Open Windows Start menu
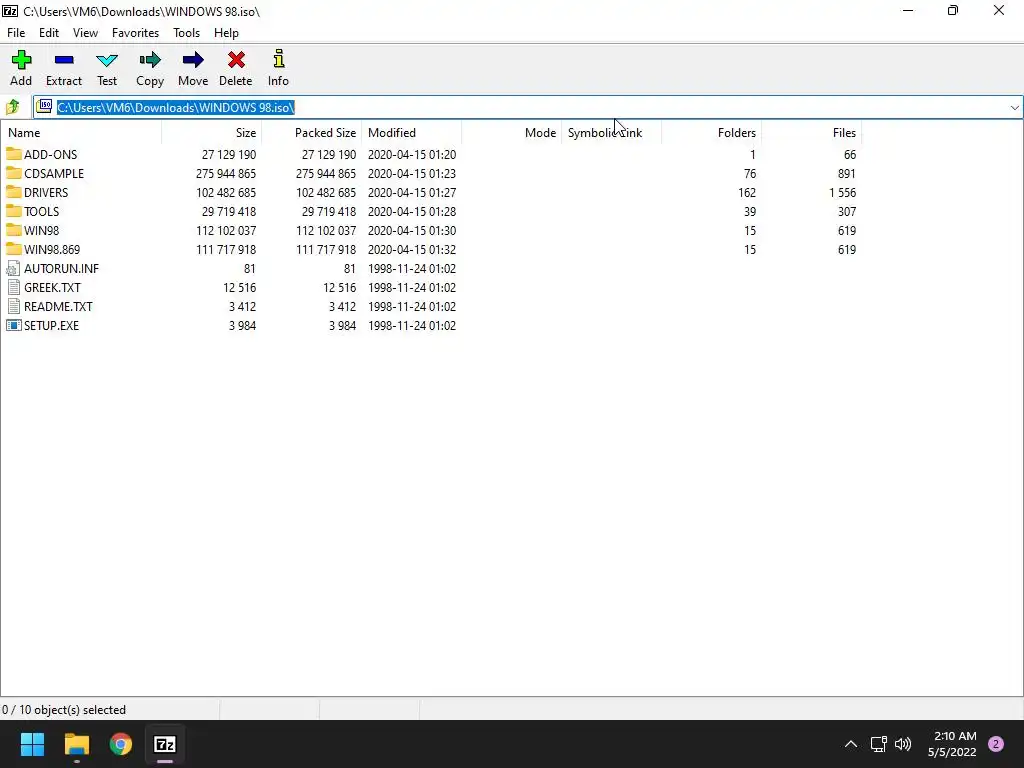This screenshot has height=768, width=1024. pyautogui.click(x=32, y=744)
